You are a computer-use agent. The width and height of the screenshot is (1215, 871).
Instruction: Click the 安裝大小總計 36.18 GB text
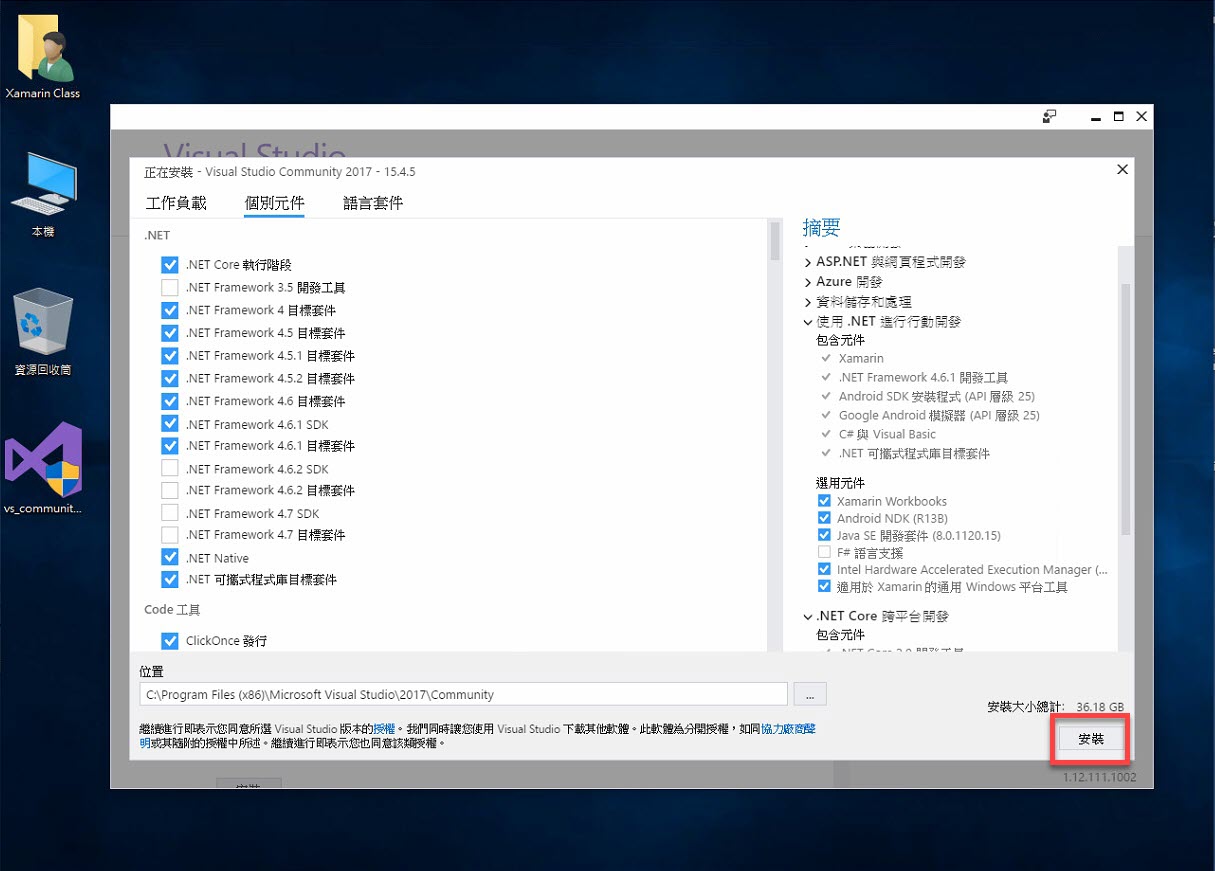1055,707
